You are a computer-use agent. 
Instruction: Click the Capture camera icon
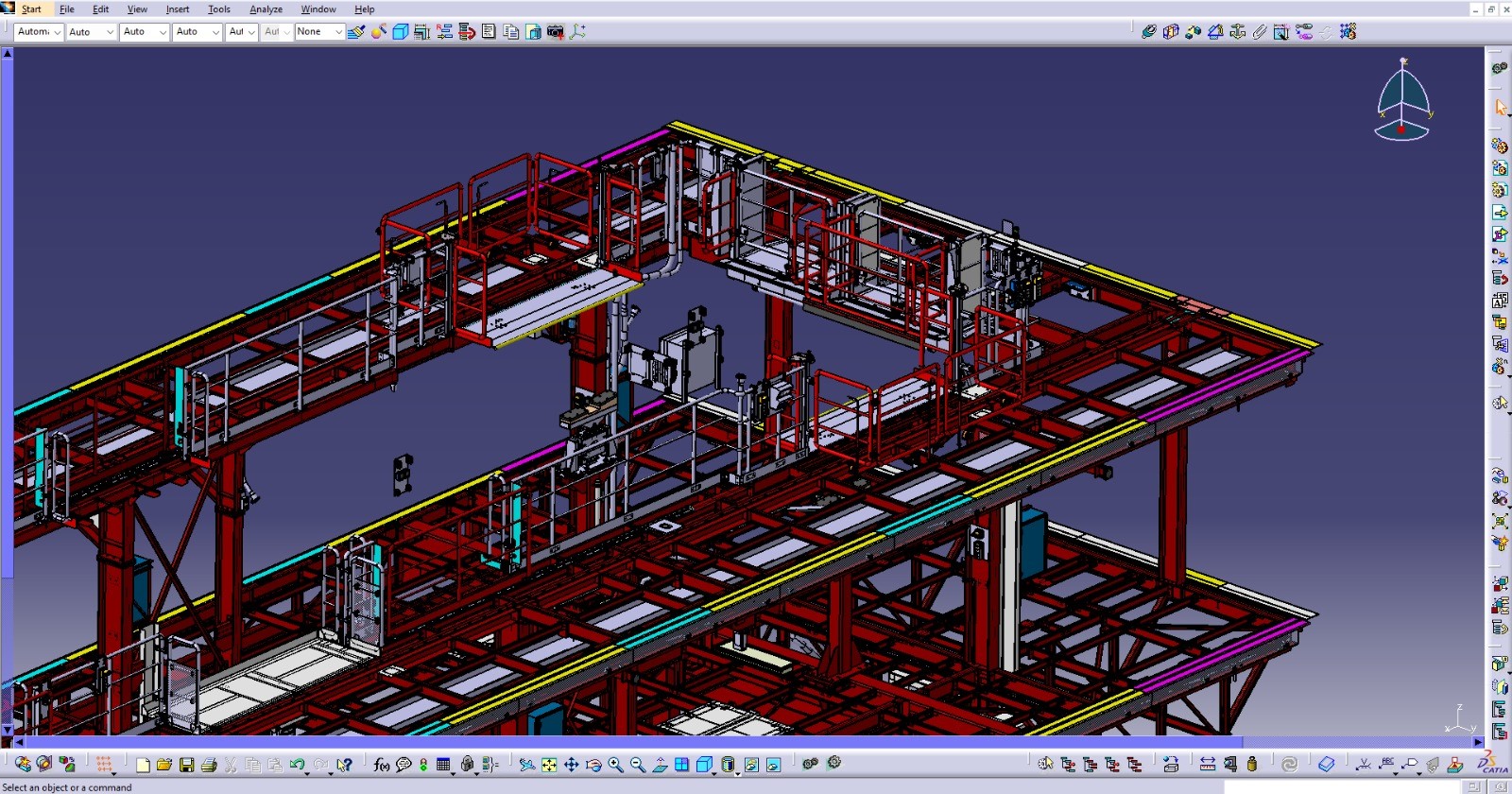tap(556, 32)
